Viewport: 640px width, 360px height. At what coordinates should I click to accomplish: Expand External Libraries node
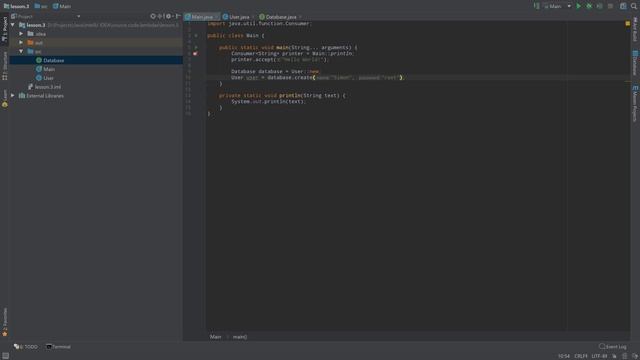click(13, 96)
